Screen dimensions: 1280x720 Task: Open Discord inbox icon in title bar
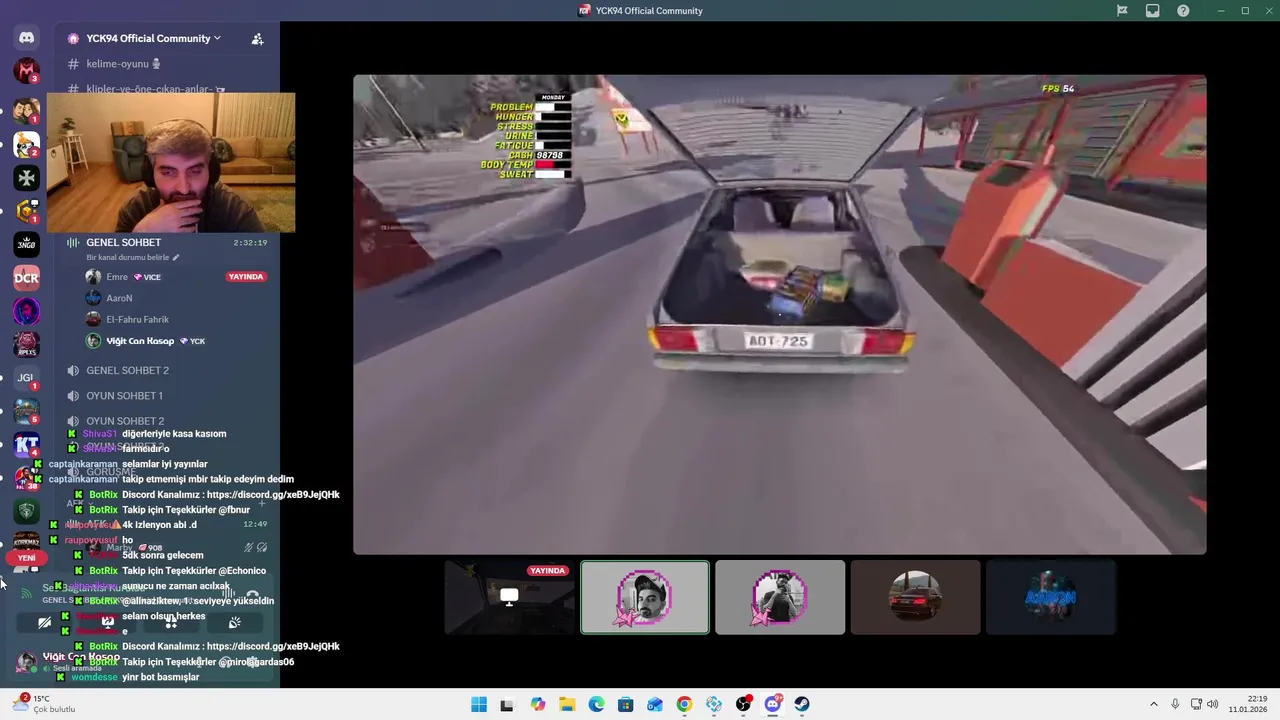(1153, 11)
